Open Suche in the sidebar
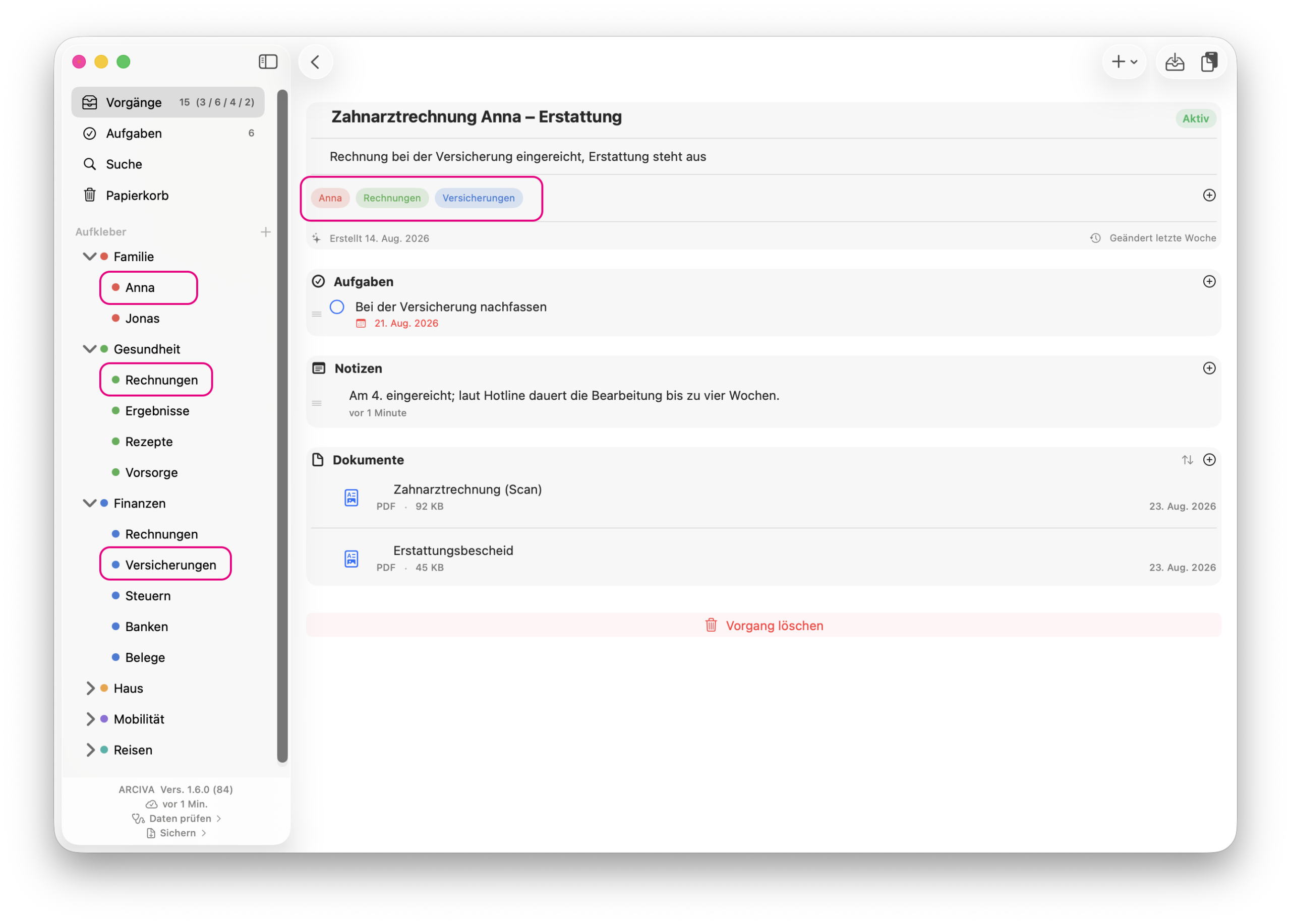This screenshot has height=924, width=1291. coord(168,164)
